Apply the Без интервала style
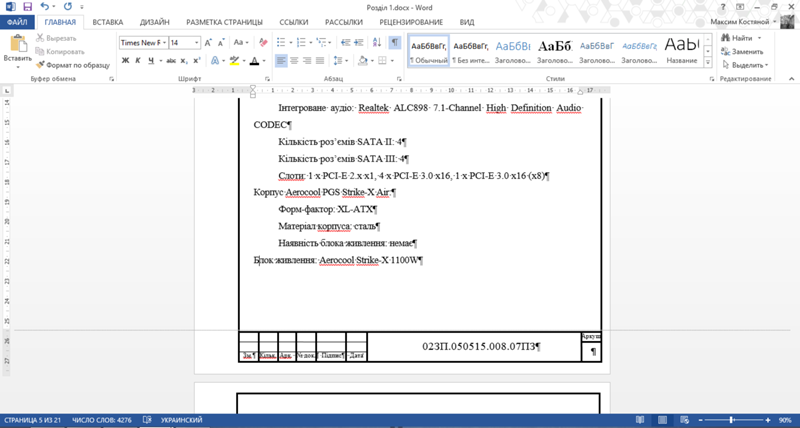 471,51
